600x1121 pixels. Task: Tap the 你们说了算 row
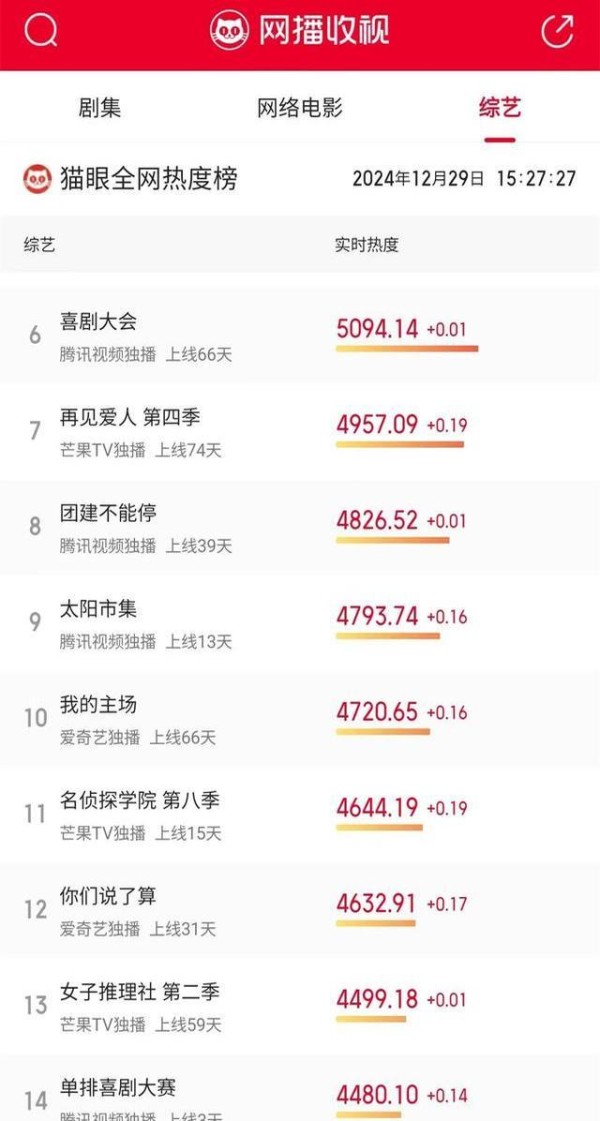pyautogui.click(x=108, y=897)
